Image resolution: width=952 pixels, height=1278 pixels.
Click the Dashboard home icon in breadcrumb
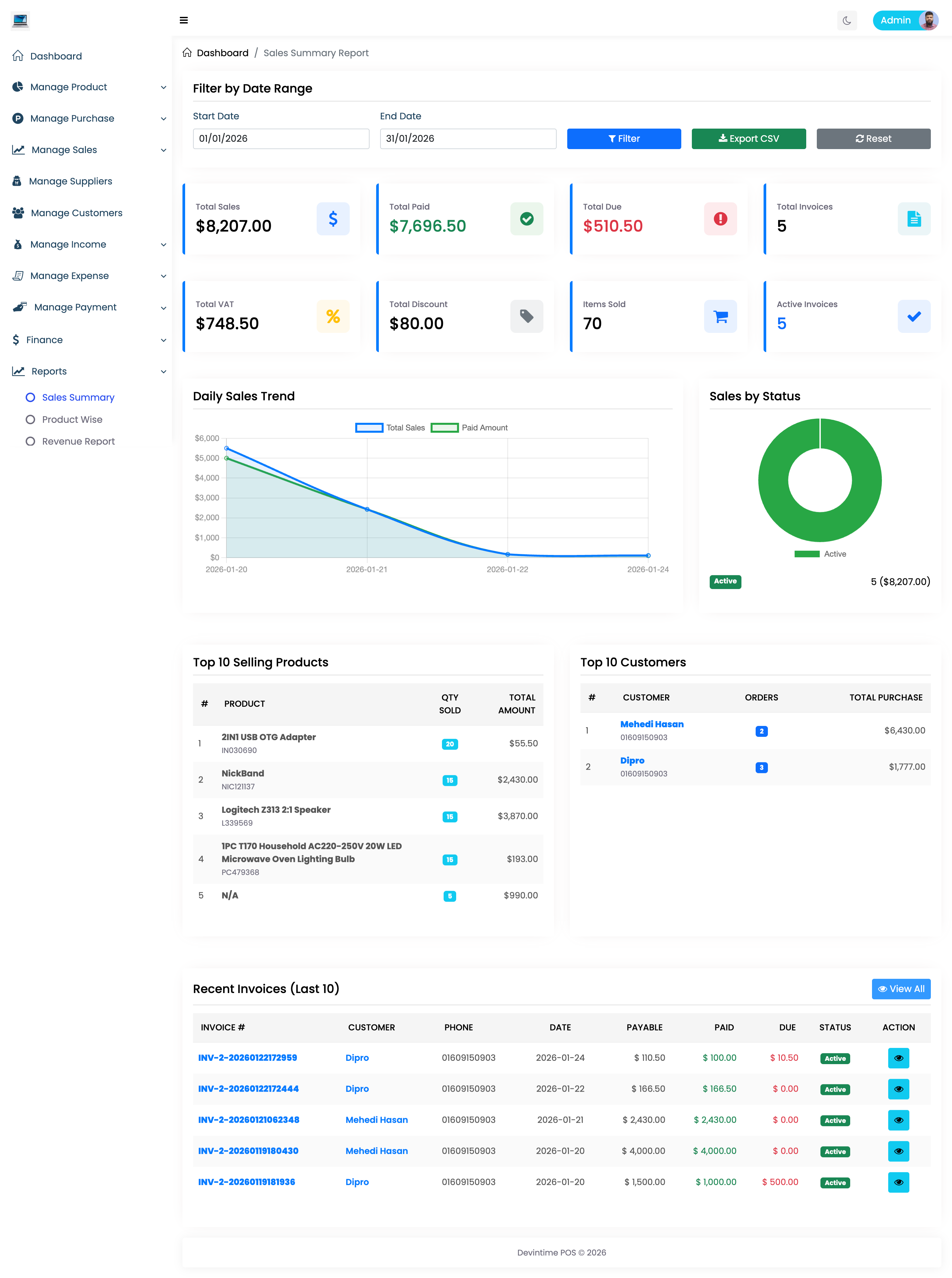click(x=187, y=53)
